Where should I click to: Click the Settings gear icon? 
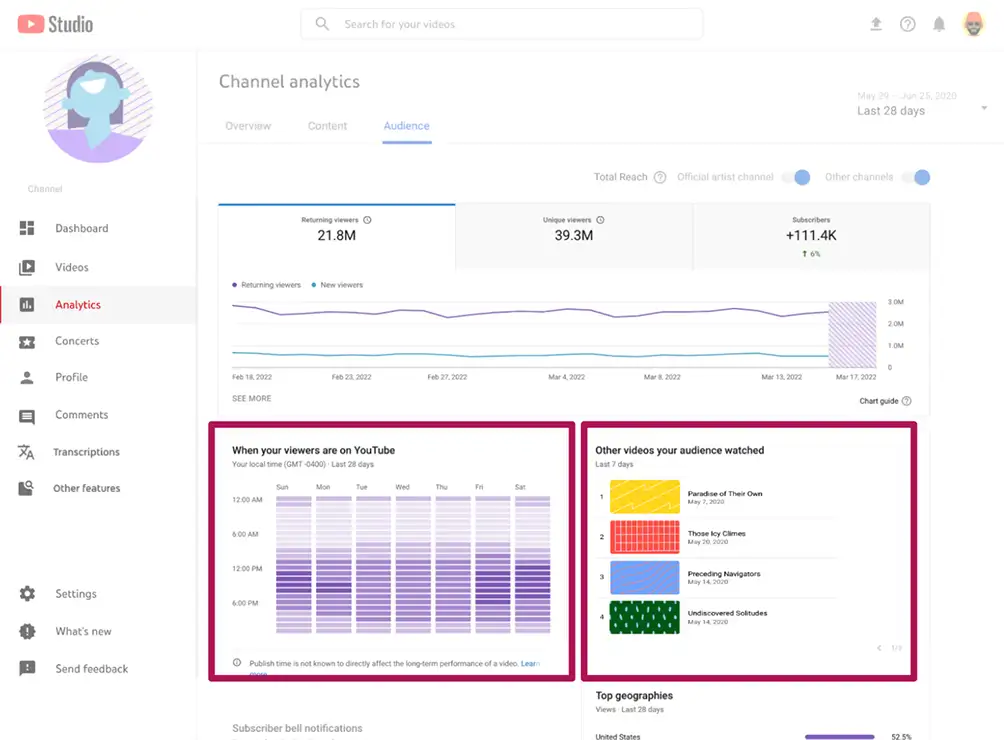click(x=27, y=593)
